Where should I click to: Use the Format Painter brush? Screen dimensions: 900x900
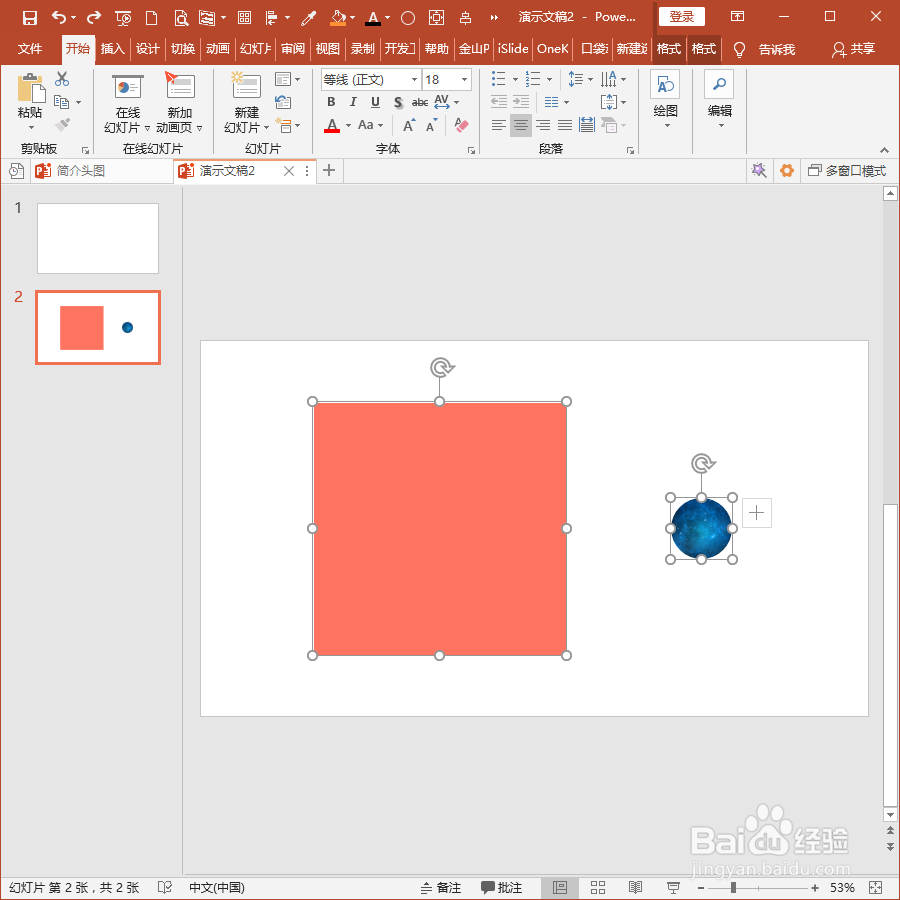pyautogui.click(x=62, y=124)
